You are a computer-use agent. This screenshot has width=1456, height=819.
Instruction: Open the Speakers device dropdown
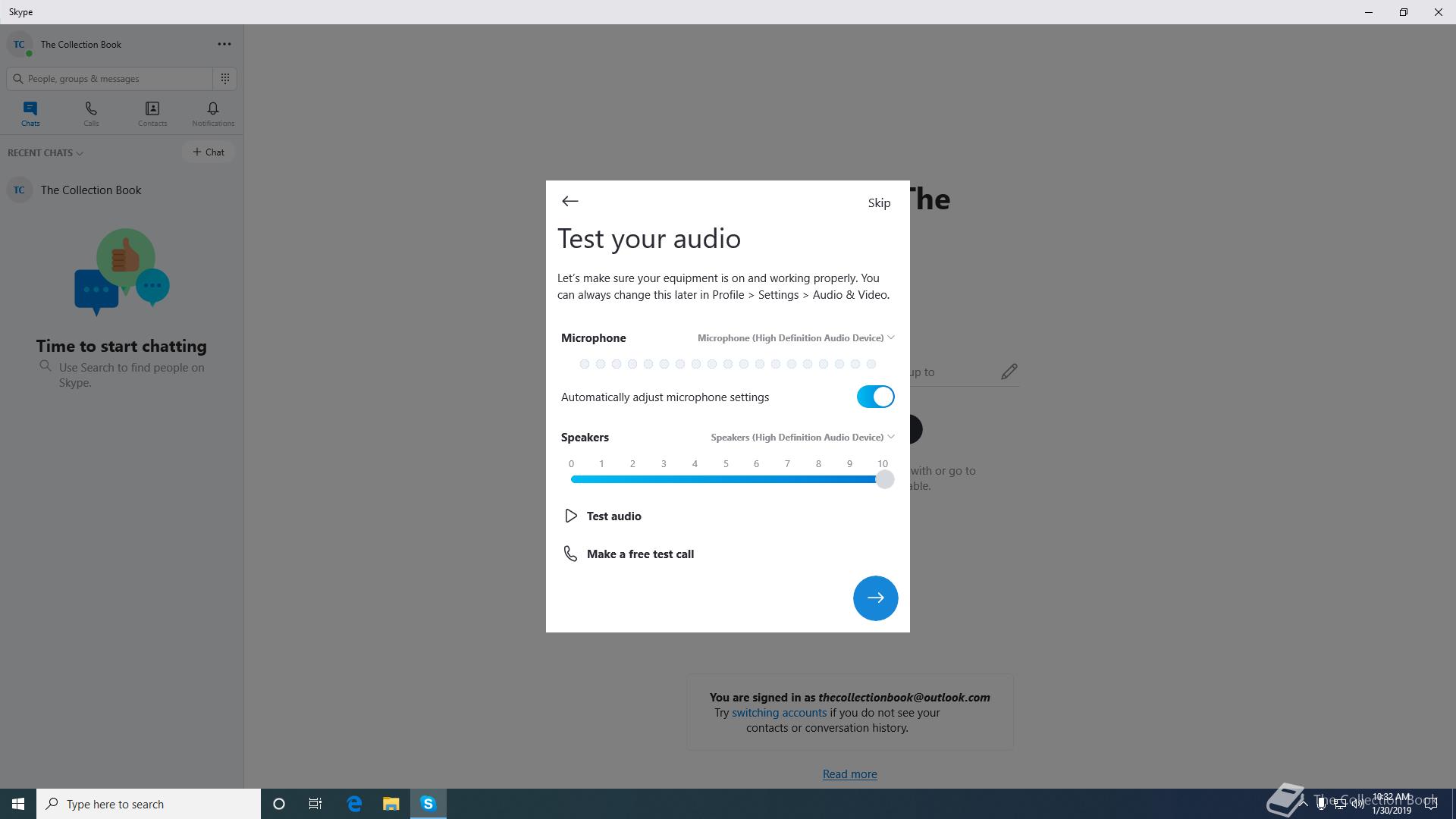(802, 437)
